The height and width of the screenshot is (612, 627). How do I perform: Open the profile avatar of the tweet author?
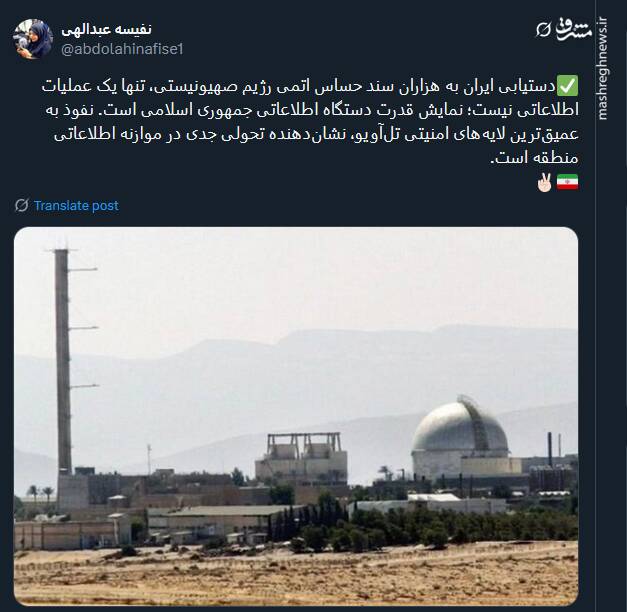click(33, 39)
